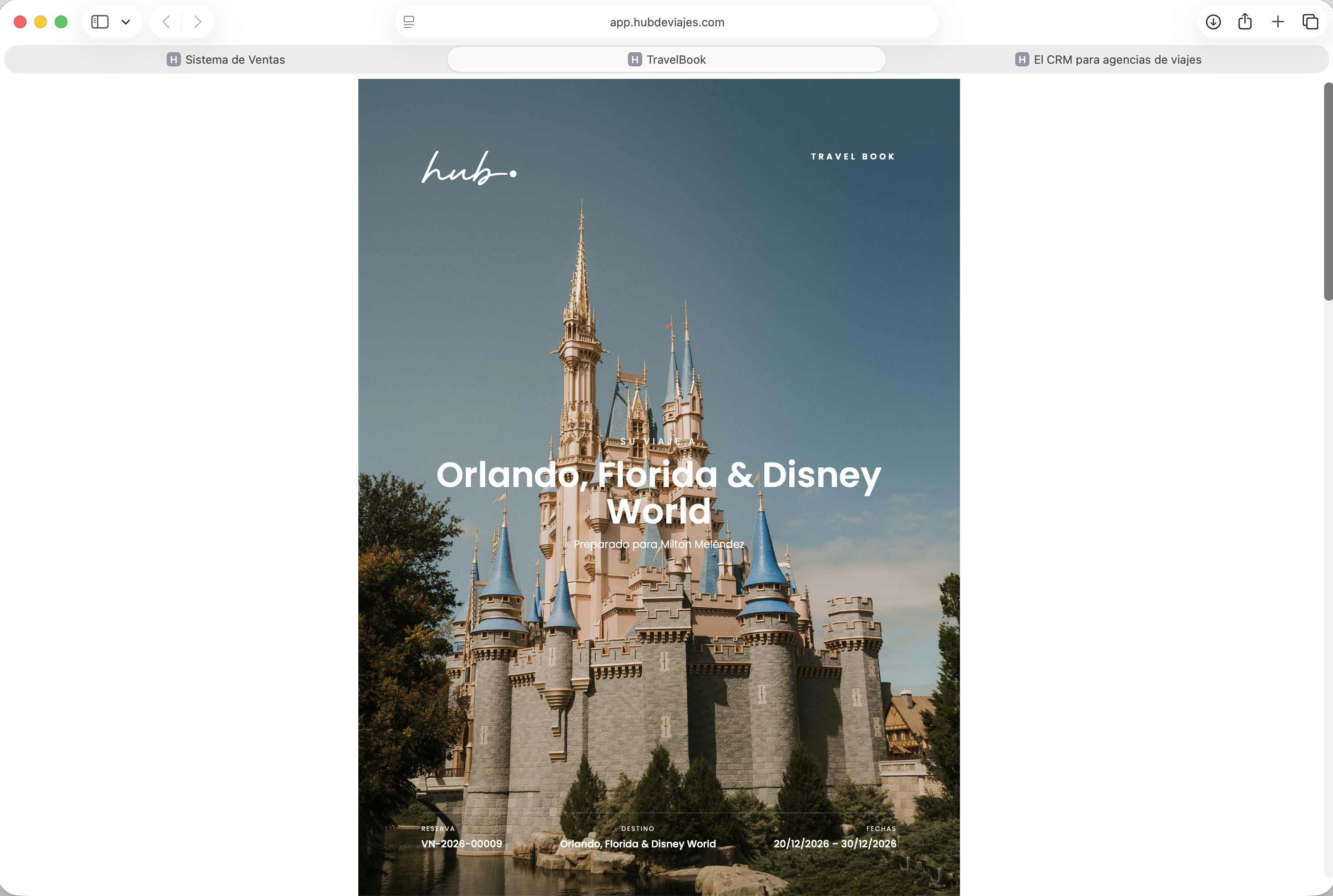Select the TravelBook tab
Screen dimensions: 1333x896
667,59
